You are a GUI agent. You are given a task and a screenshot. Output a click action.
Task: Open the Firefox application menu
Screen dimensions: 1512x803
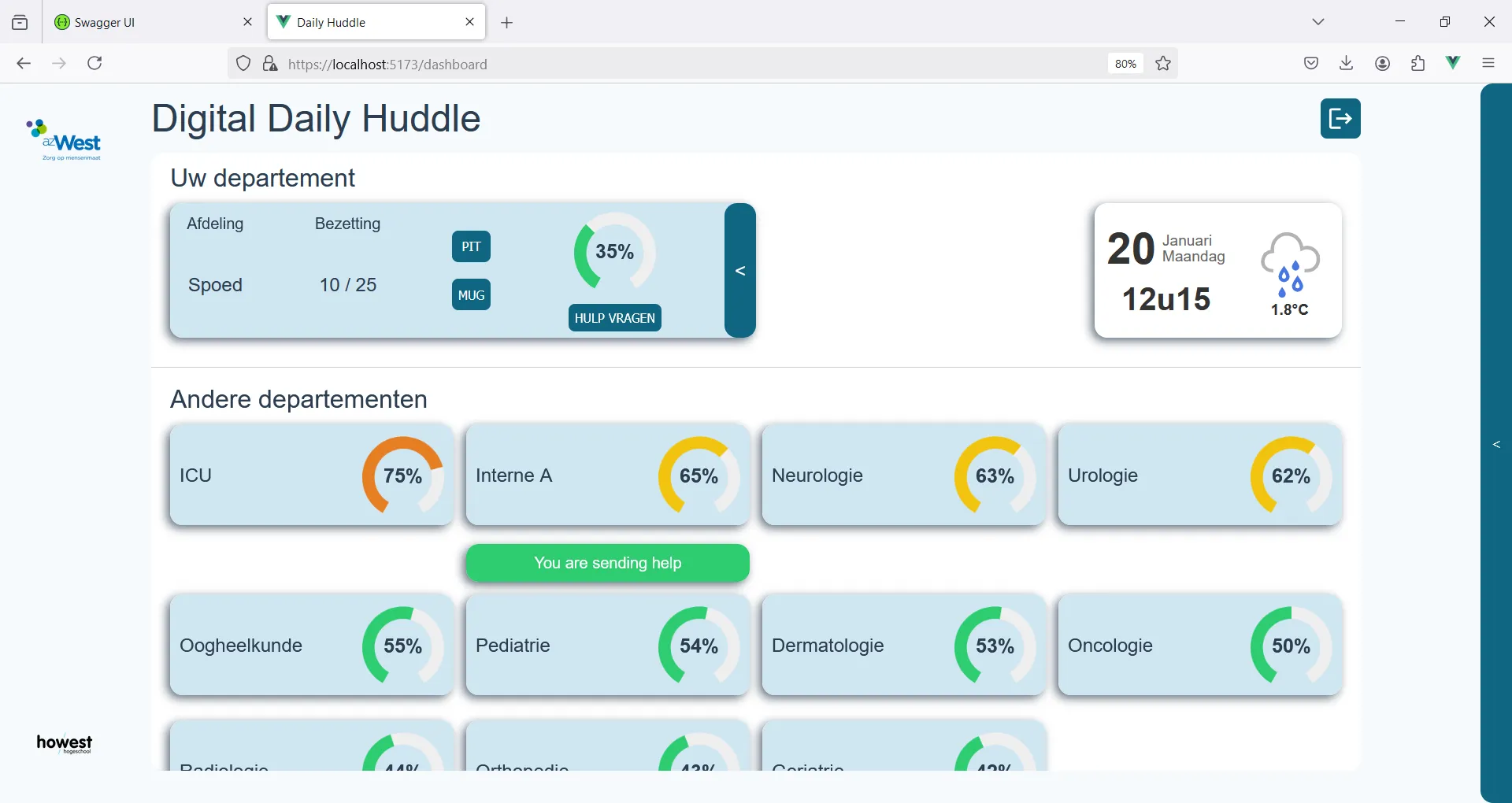1488,64
